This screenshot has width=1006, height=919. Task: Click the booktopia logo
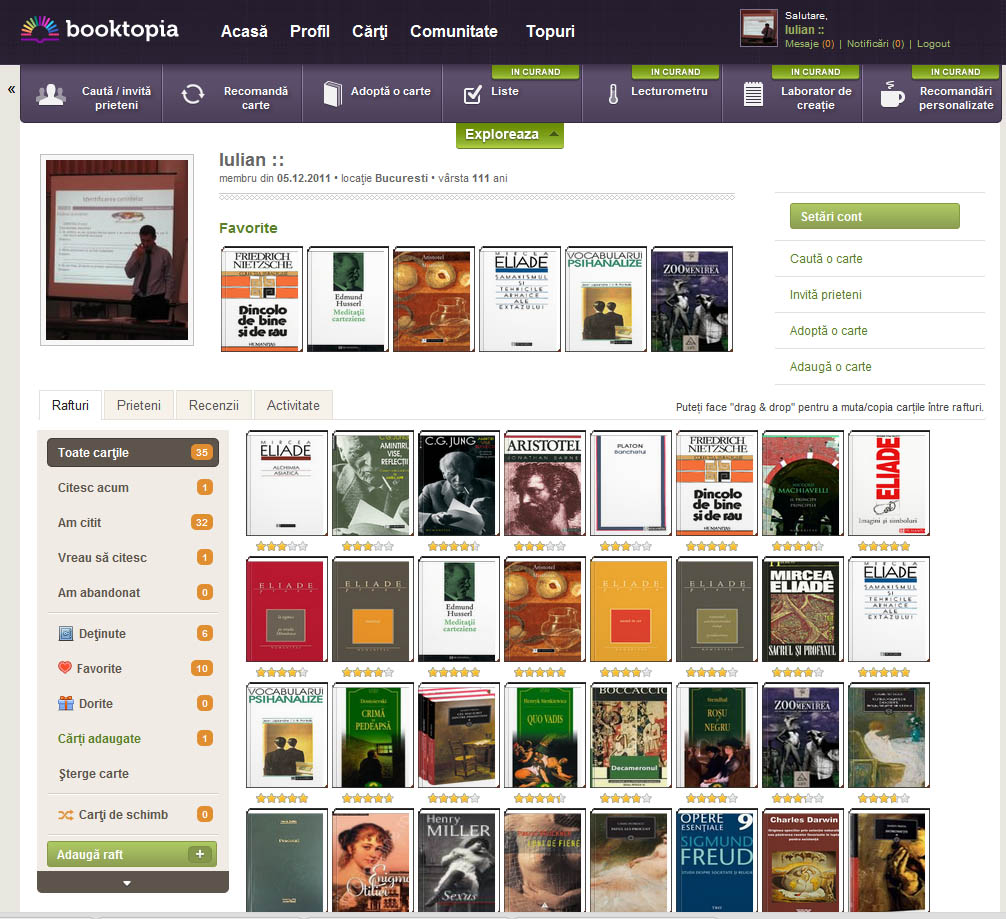(99, 30)
